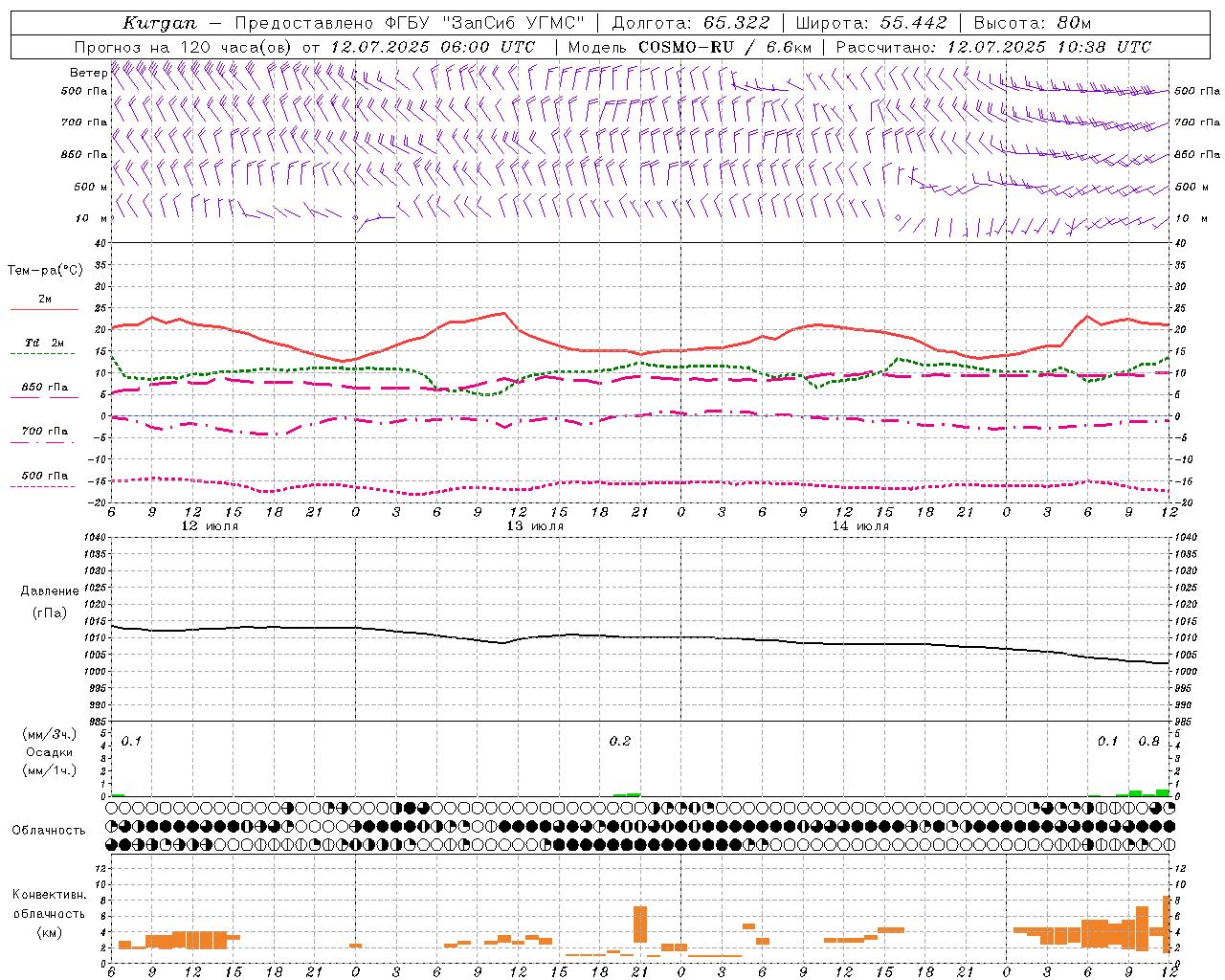Select the text Предоставлено ФГБУ "ЗапСиб УГМС"
Viewport: 1225px width, 980px height.
[410, 23]
